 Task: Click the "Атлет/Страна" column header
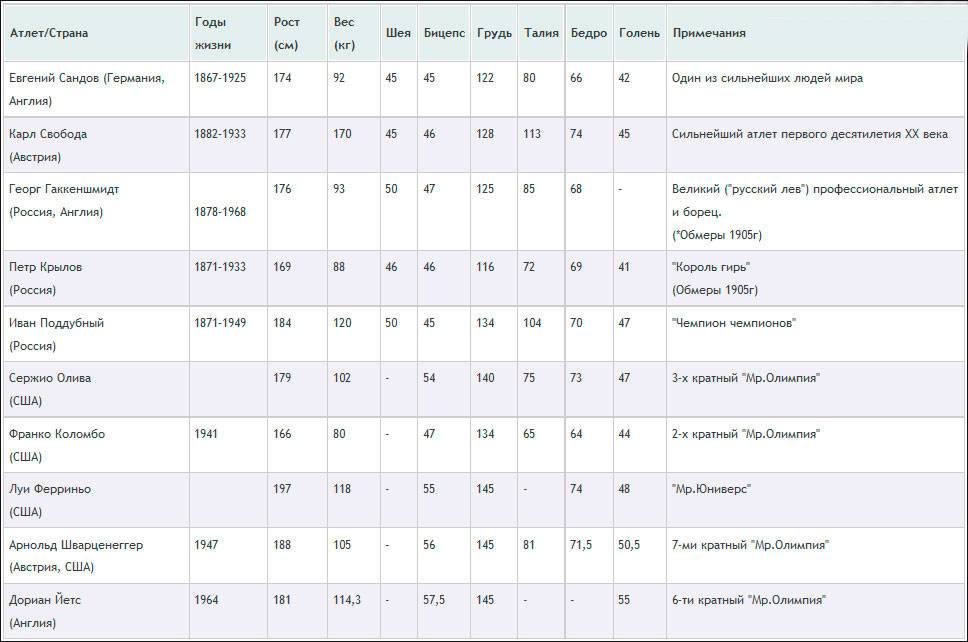[49, 33]
